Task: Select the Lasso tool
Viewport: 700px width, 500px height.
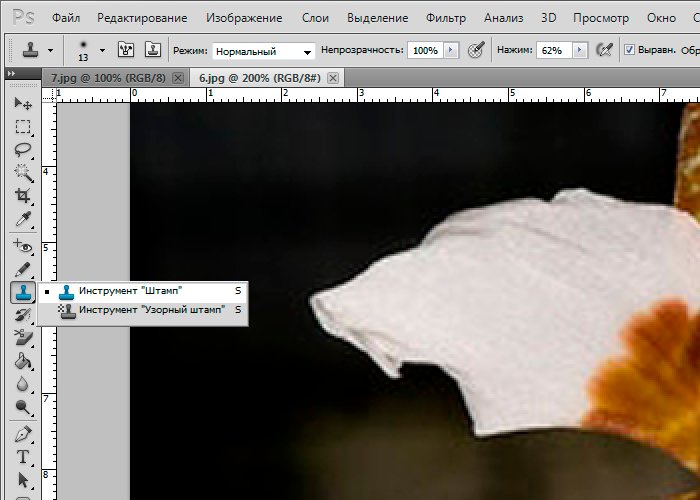Action: [x=22, y=150]
